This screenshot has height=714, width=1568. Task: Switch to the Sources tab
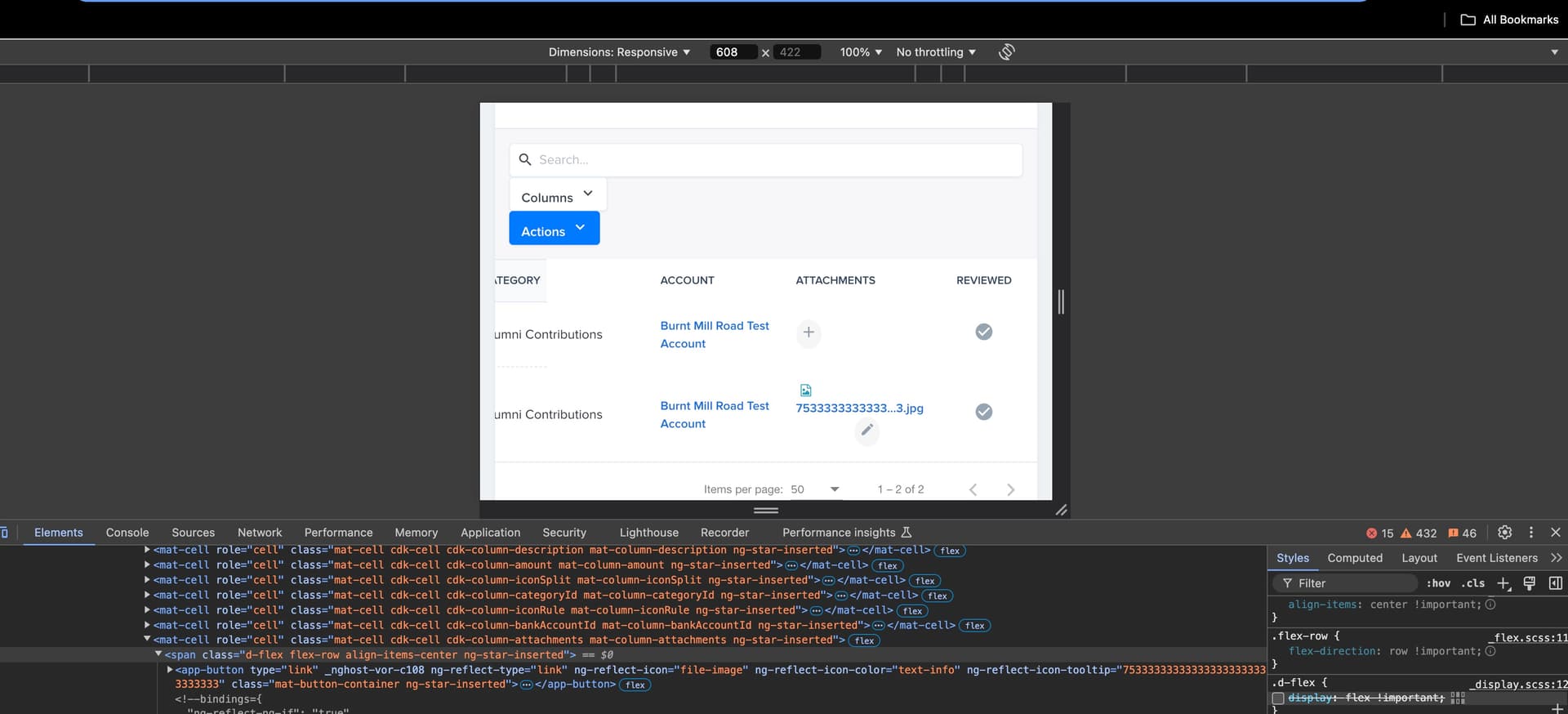point(193,533)
